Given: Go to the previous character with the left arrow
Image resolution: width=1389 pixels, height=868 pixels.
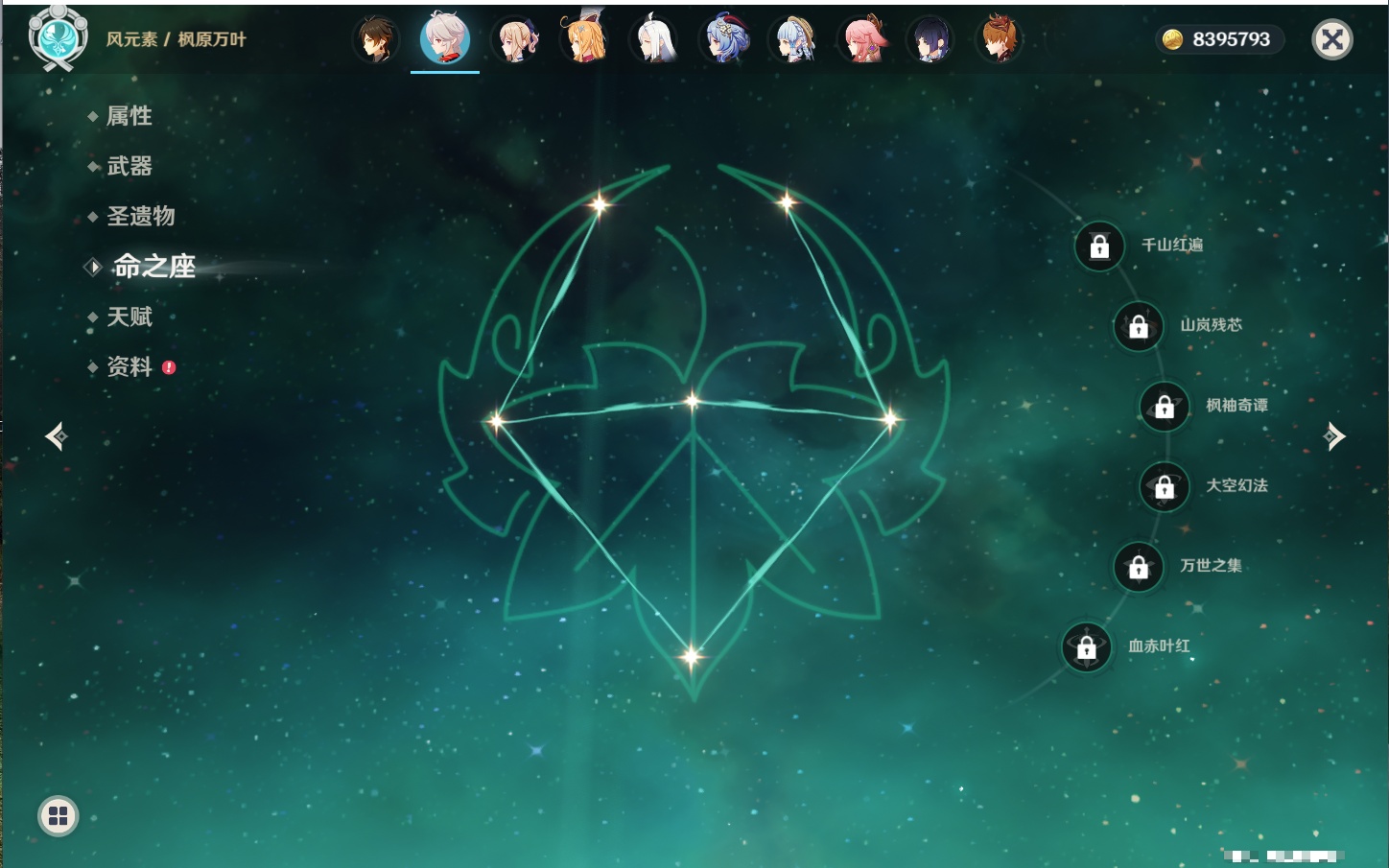Looking at the screenshot, I should click(56, 436).
